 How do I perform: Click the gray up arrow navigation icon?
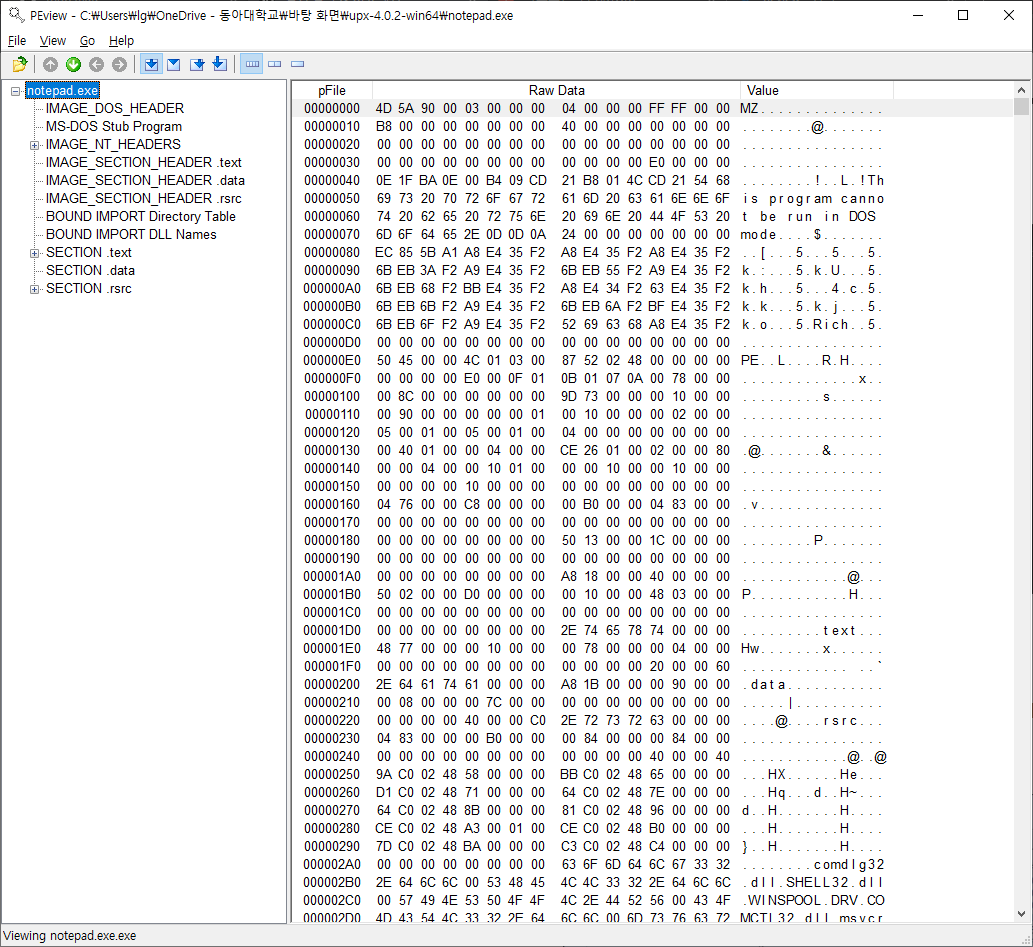[51, 64]
